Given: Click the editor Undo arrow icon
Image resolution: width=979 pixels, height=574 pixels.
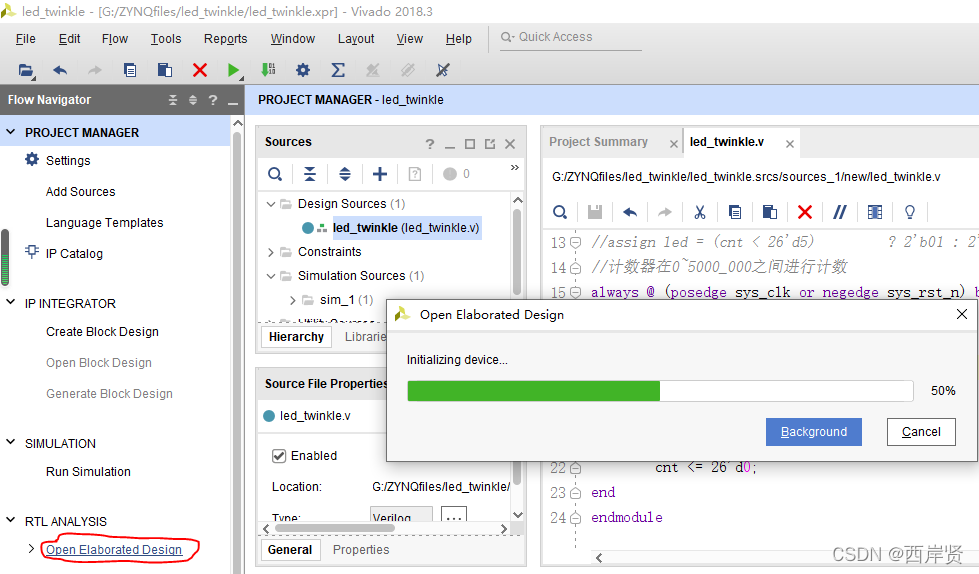Looking at the screenshot, I should (630, 212).
